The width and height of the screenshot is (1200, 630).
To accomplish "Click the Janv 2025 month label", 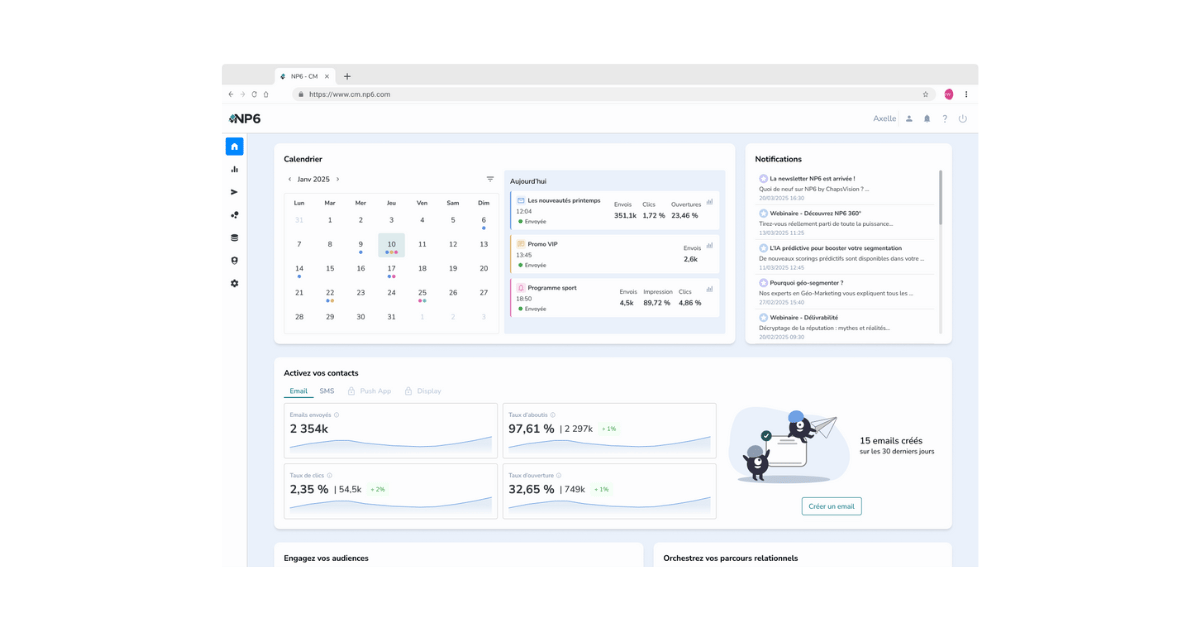I will [313, 179].
